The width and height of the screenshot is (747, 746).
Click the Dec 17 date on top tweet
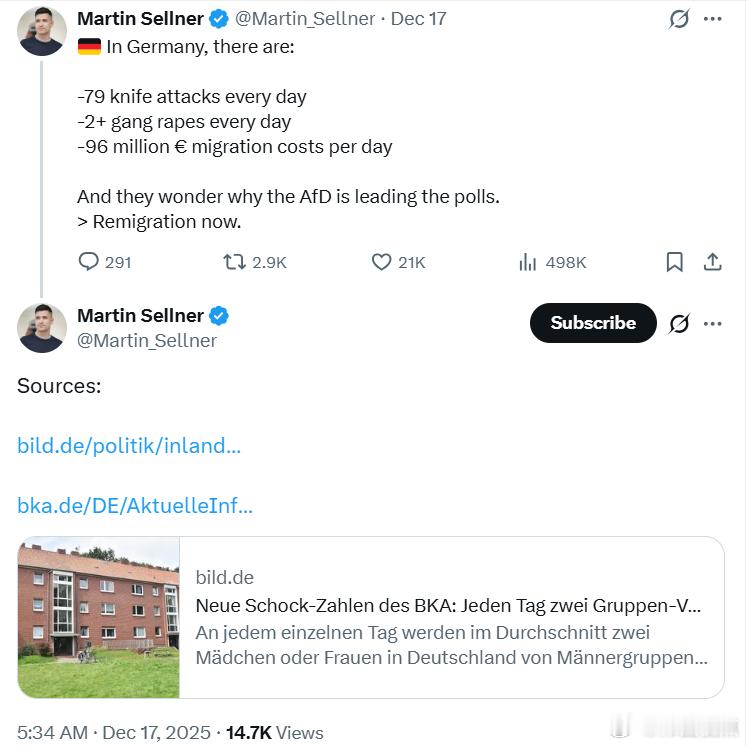coord(419,19)
